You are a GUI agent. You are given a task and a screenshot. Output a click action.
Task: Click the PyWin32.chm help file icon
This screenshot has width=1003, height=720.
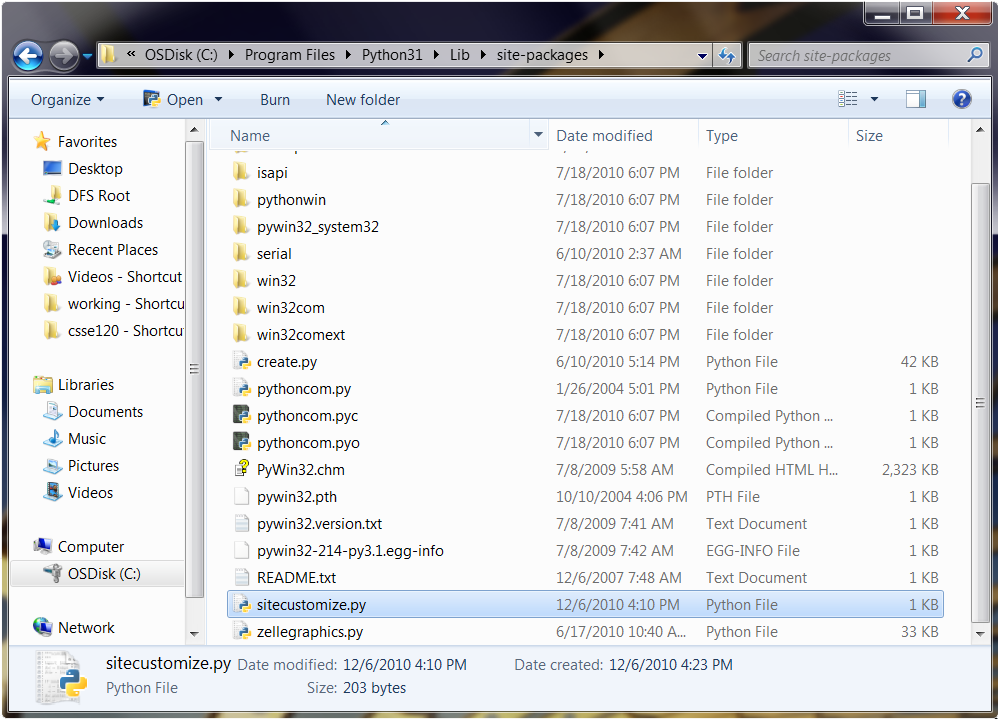click(x=241, y=470)
